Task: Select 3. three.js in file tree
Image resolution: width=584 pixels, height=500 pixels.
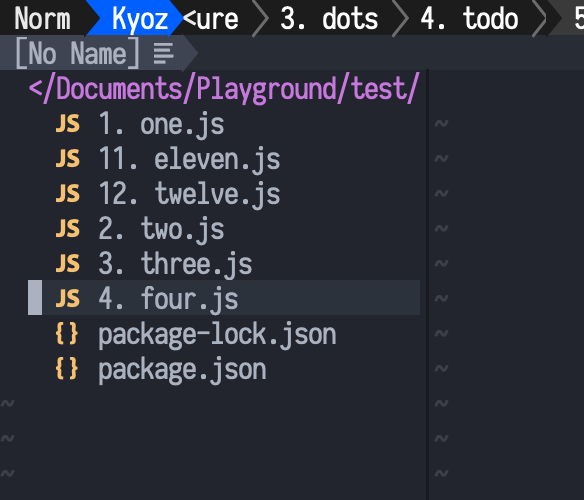Action: pos(175,264)
